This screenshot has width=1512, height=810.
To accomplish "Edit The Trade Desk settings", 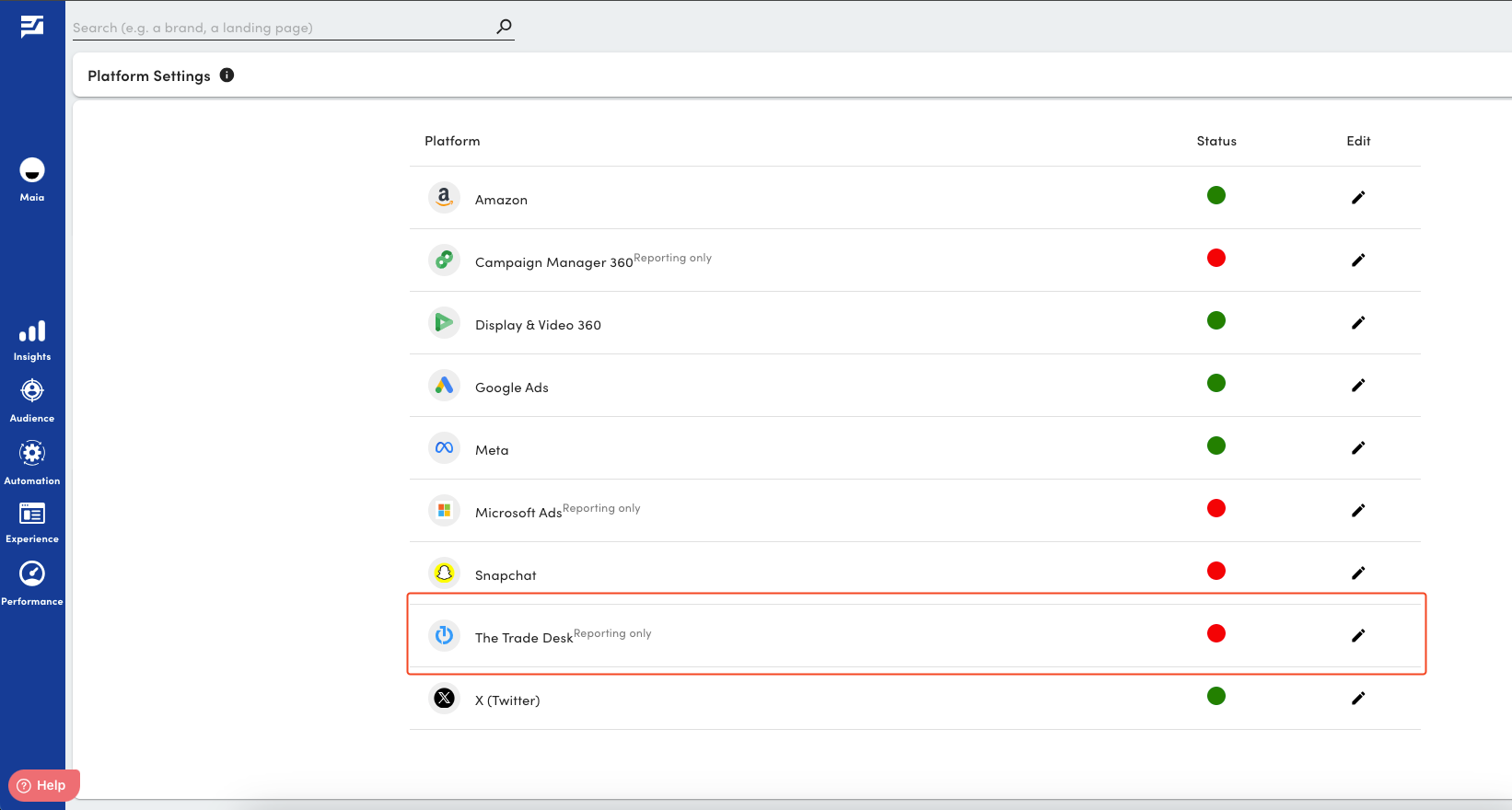I will [x=1358, y=635].
